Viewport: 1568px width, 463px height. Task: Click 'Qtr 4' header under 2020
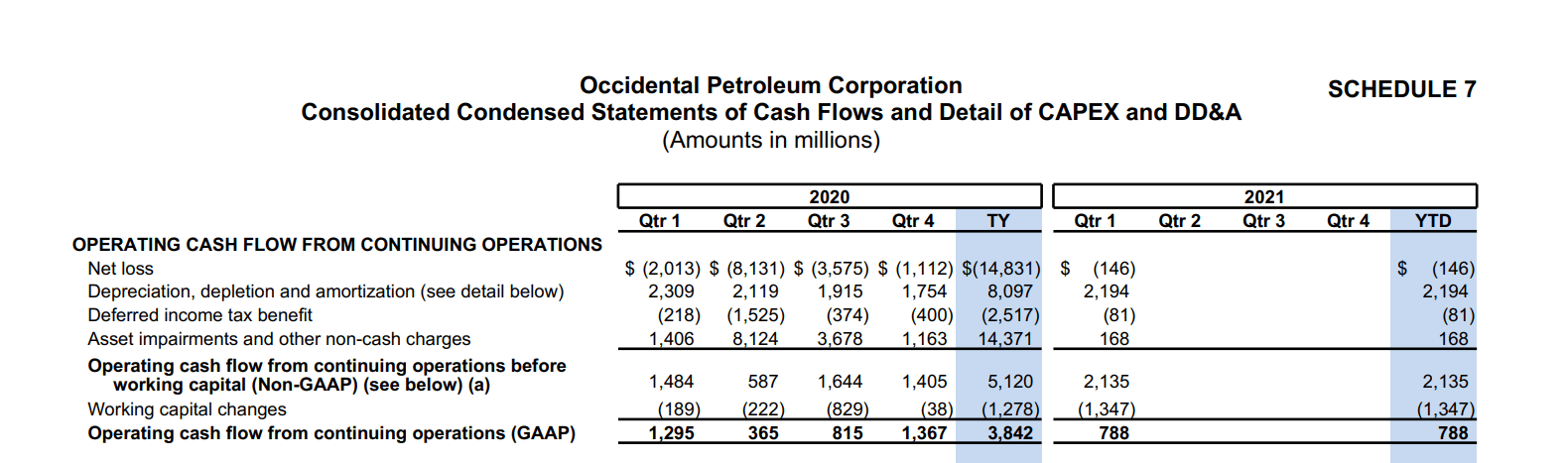(x=913, y=220)
